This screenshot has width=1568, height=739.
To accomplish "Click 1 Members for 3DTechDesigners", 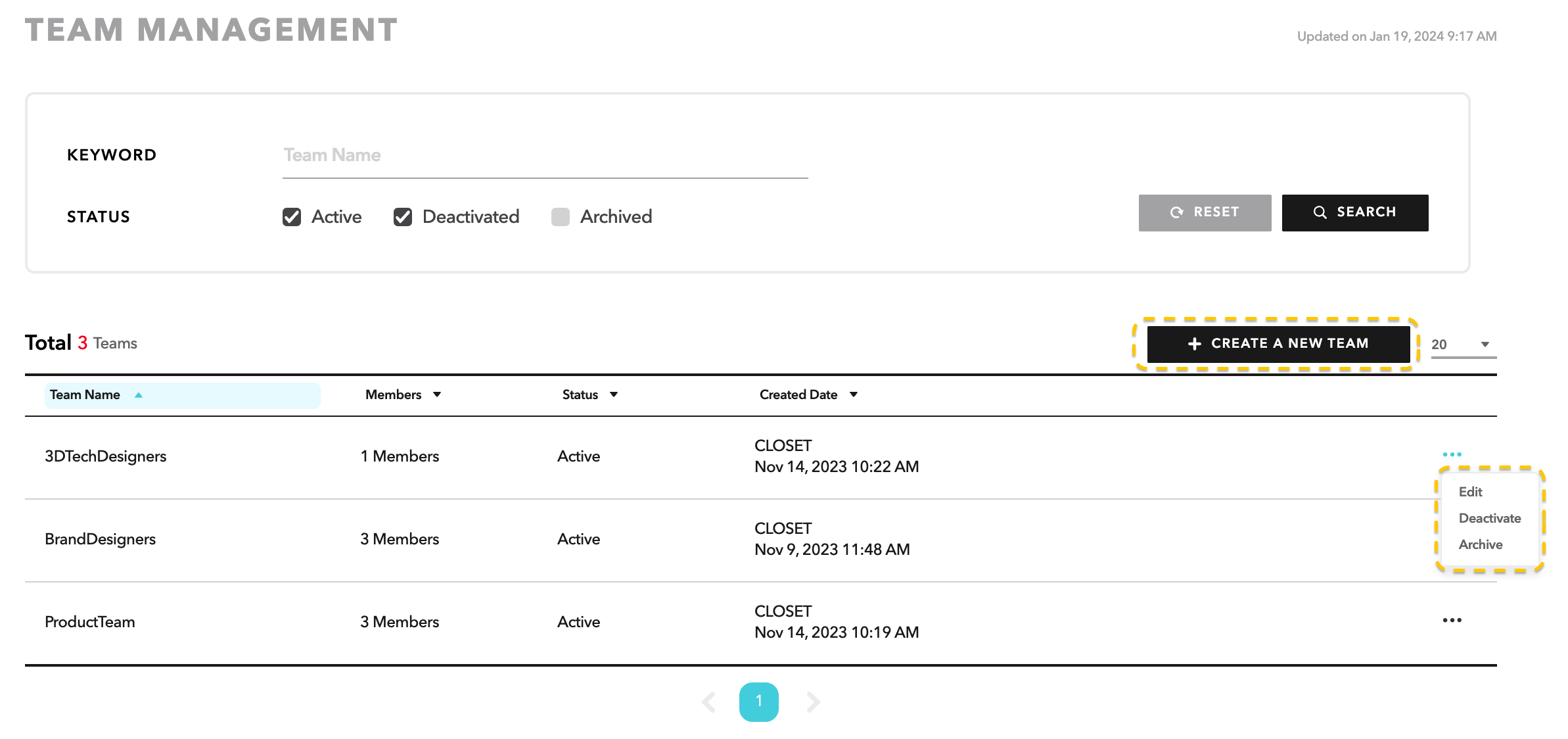I will pos(400,456).
